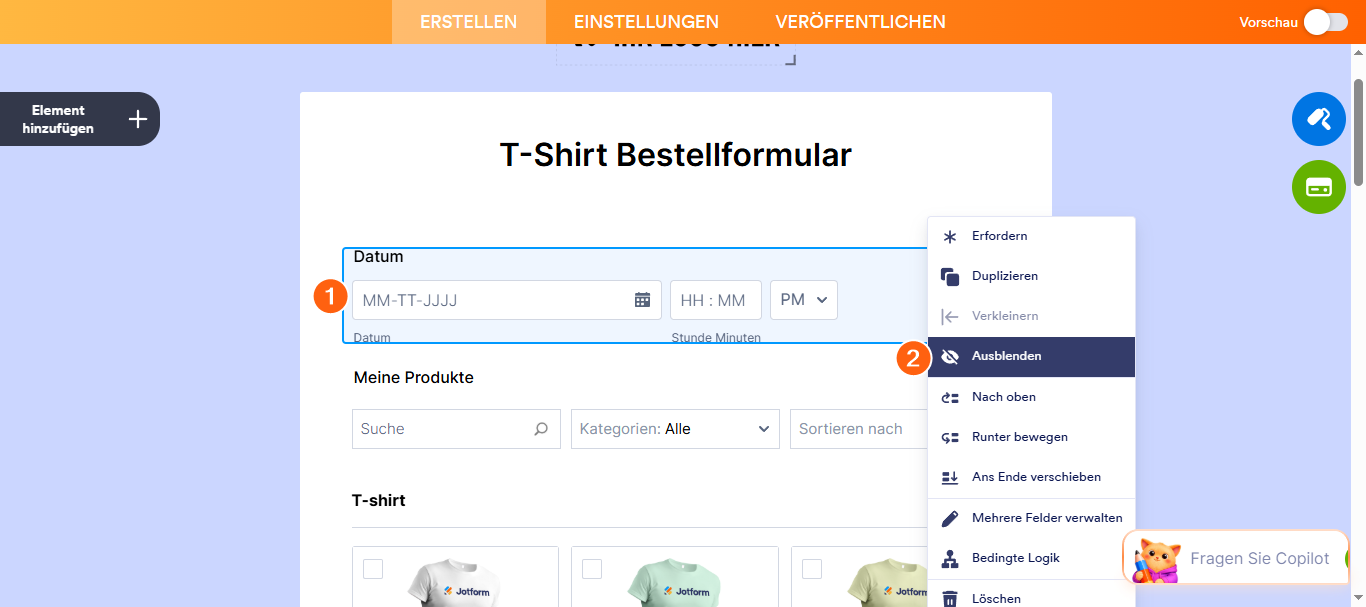Click the shrink arrow icon beside Verkleinern

coord(950,316)
